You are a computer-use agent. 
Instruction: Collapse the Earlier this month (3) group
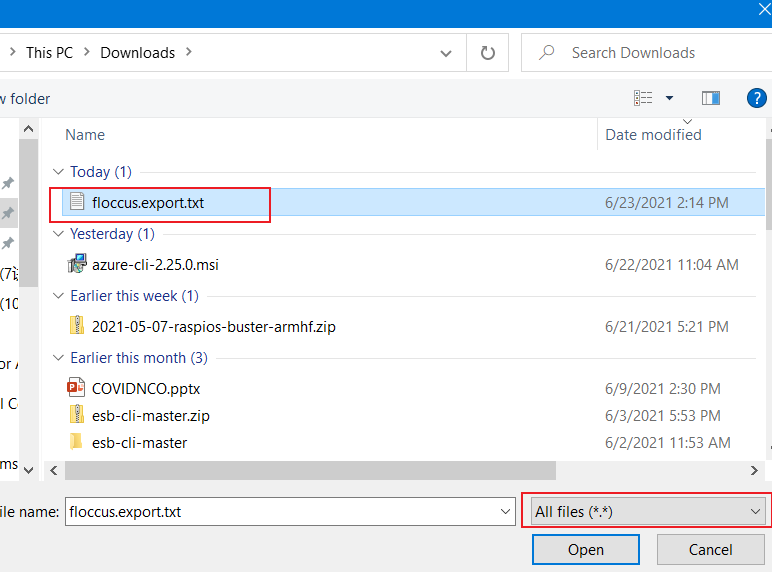(x=58, y=358)
